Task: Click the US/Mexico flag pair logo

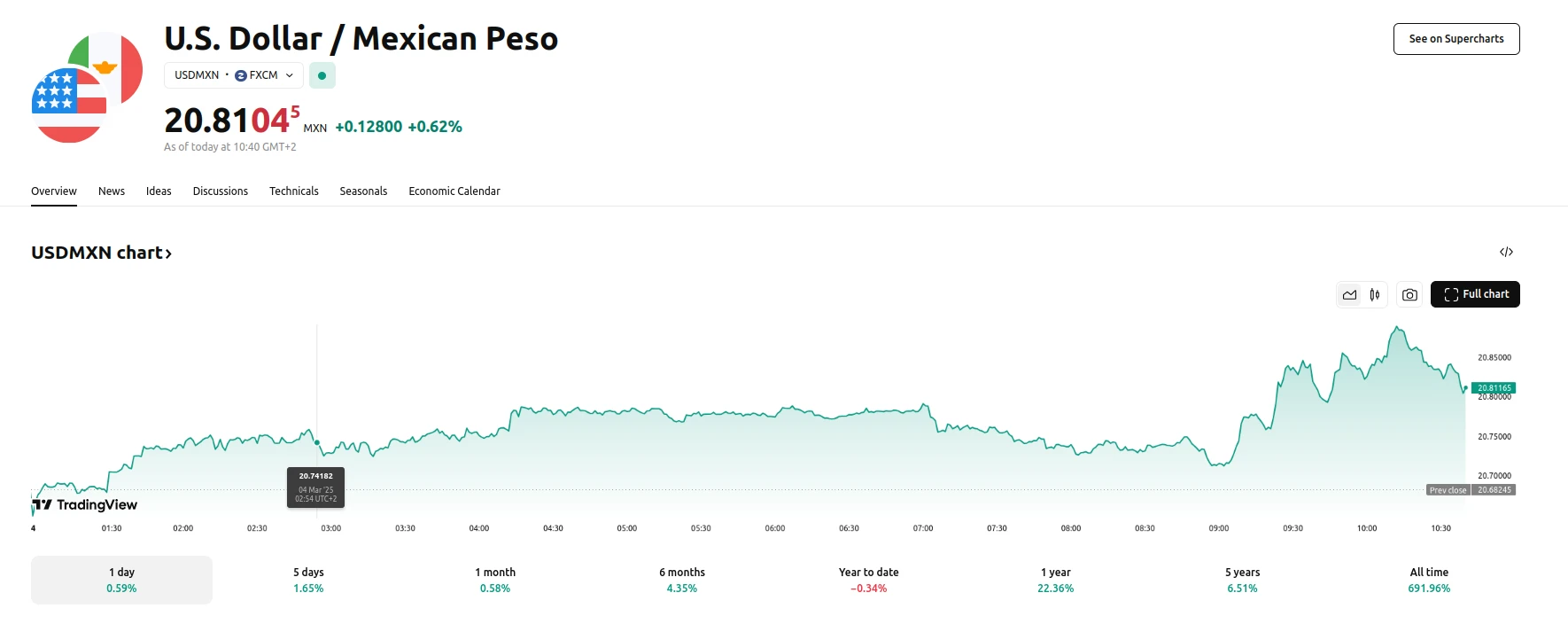Action: click(87, 88)
